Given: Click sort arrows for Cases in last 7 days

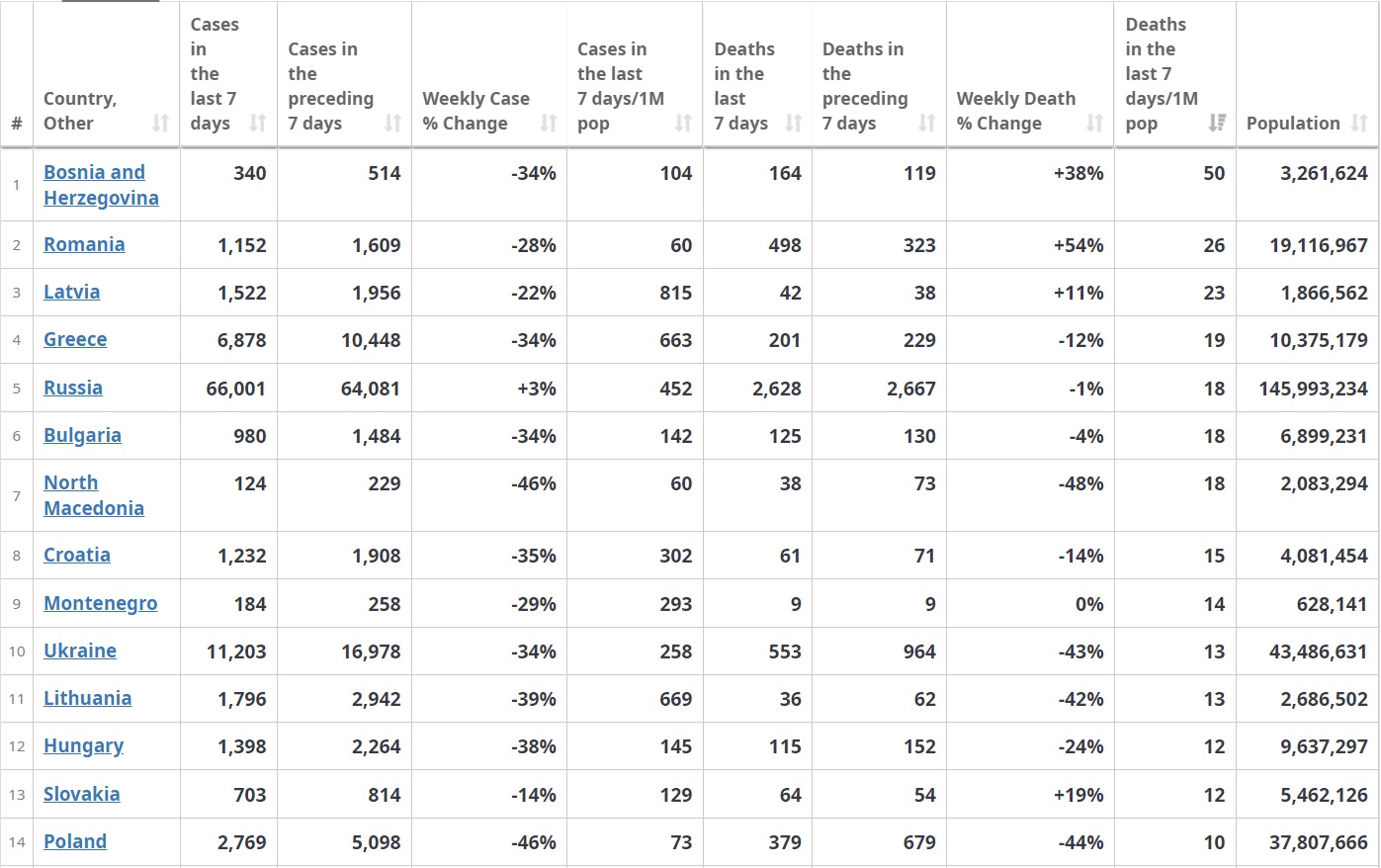Looking at the screenshot, I should tap(257, 124).
